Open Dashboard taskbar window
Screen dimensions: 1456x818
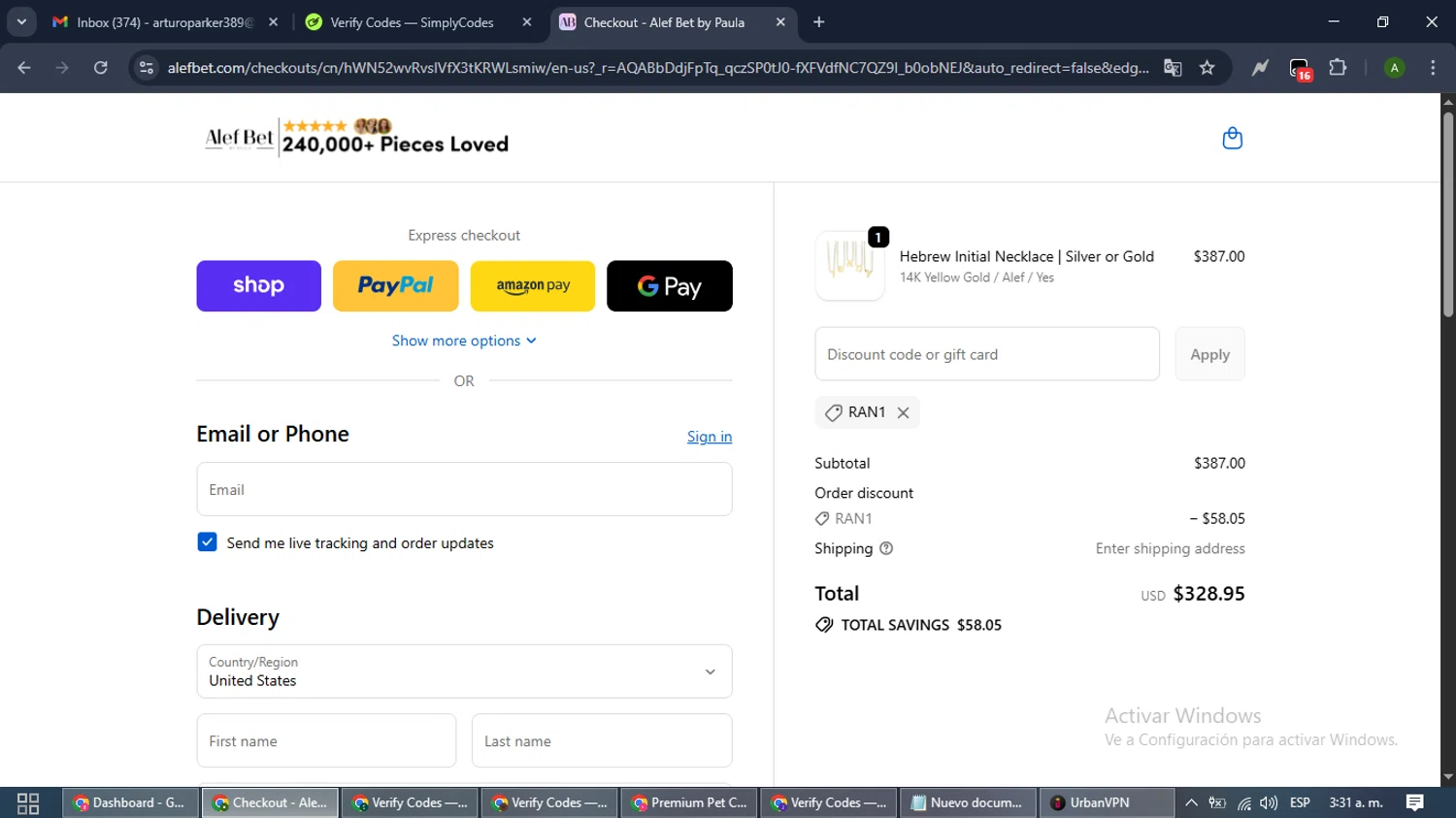(131, 802)
